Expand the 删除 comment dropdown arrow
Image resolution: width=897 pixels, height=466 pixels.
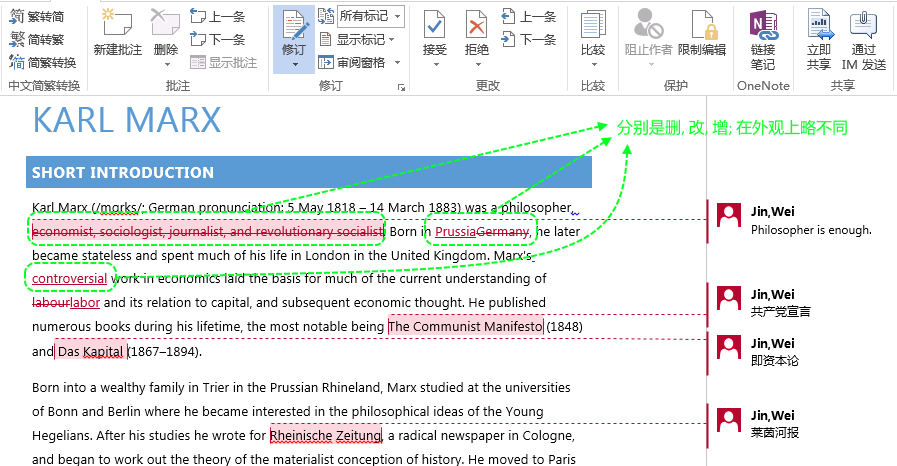[166, 65]
